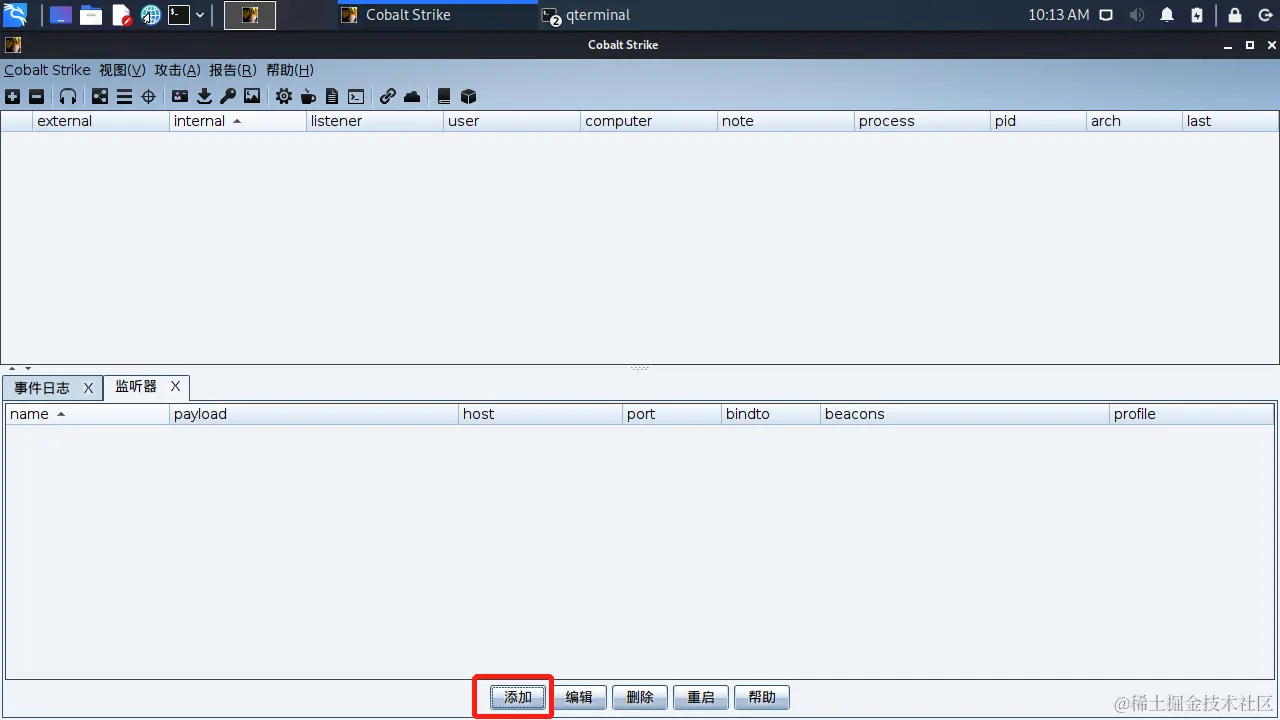The width and height of the screenshot is (1280, 720).
Task: Switch to session table list icon
Action: coord(124,97)
